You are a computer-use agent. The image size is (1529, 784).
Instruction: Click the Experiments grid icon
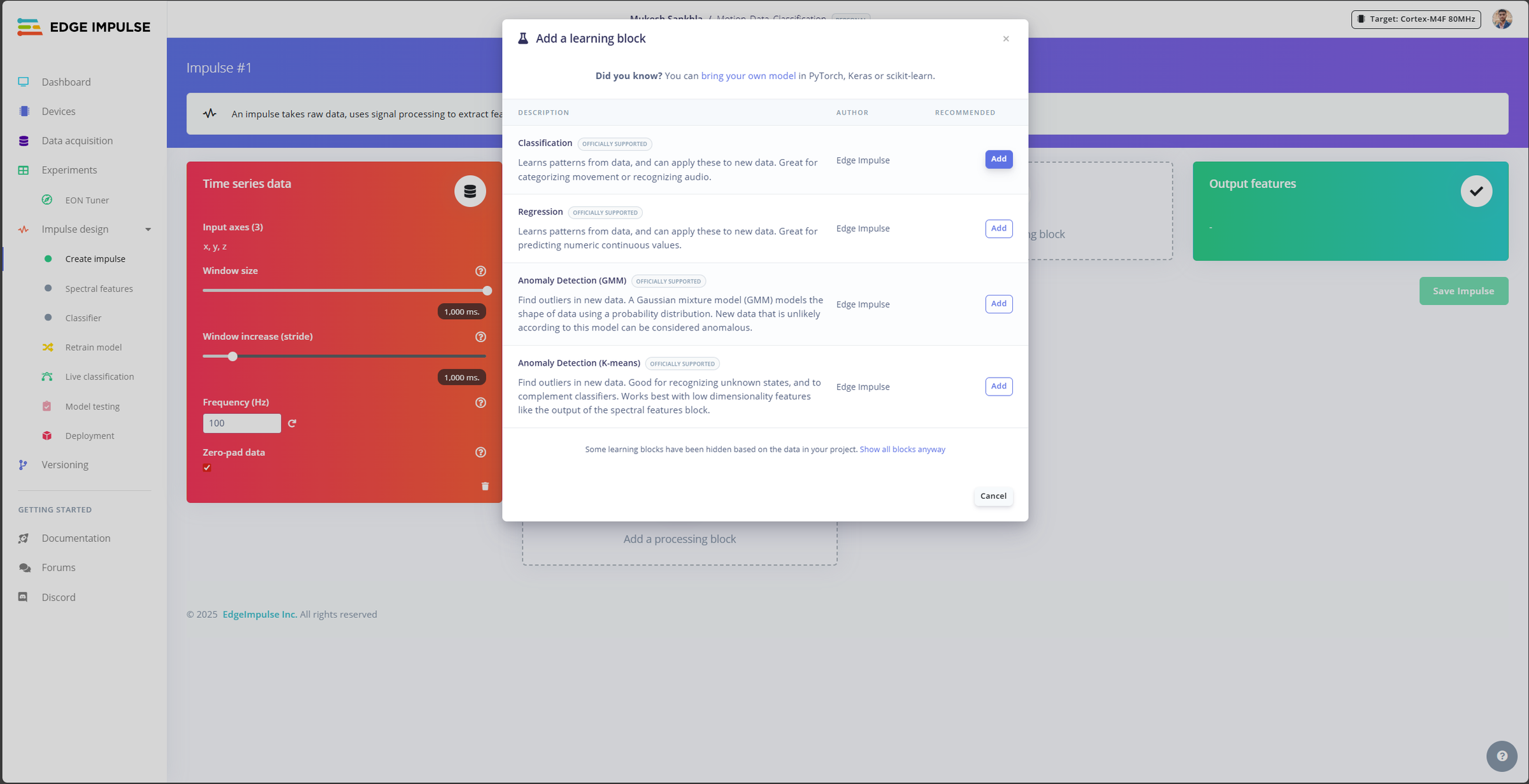(x=24, y=170)
